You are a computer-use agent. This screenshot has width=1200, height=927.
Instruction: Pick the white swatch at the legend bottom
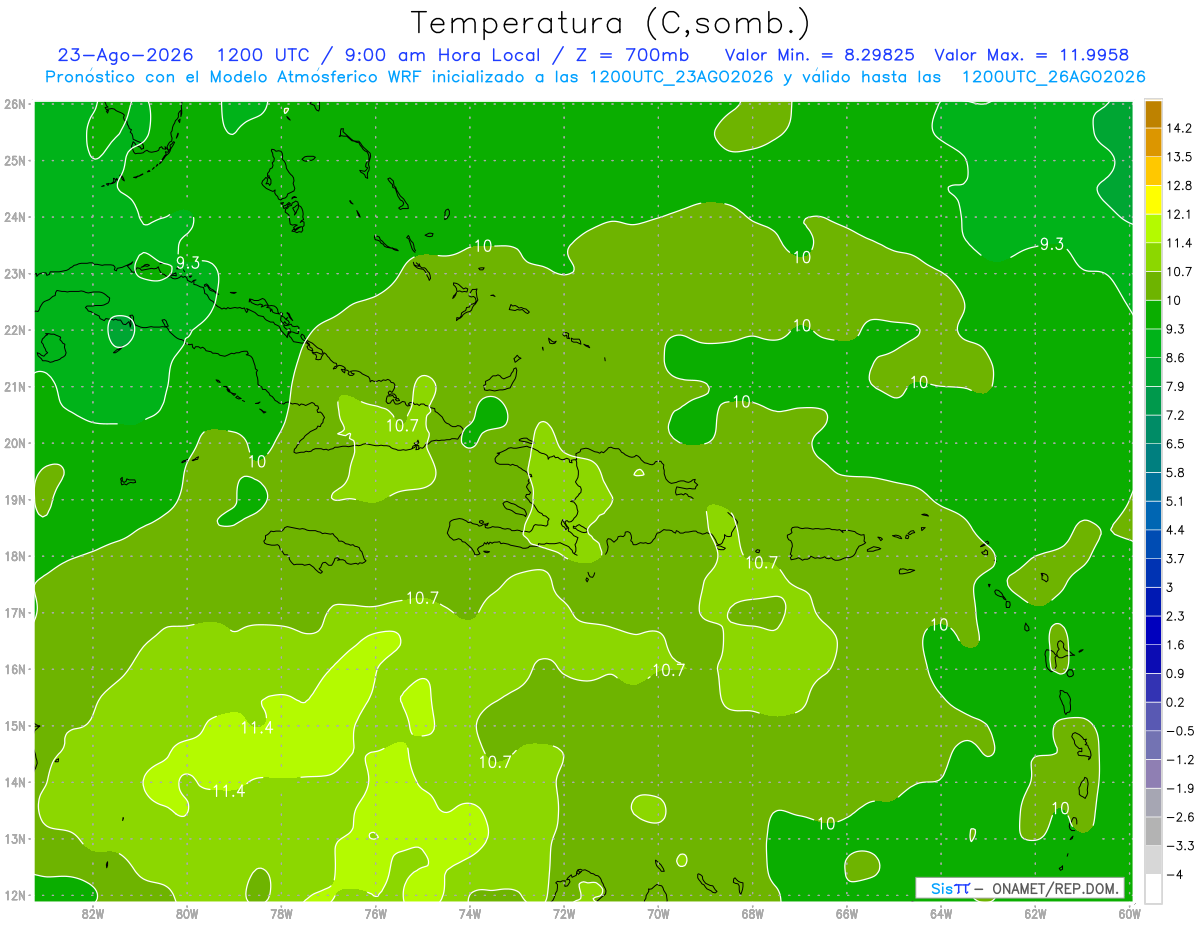pos(1153,888)
